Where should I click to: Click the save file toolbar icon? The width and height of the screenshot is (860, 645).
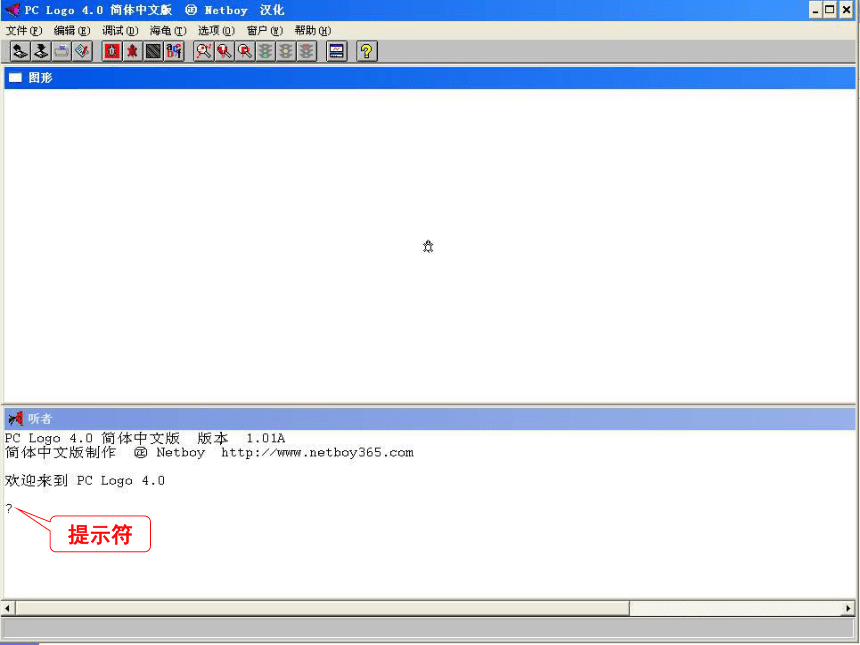tap(41, 52)
